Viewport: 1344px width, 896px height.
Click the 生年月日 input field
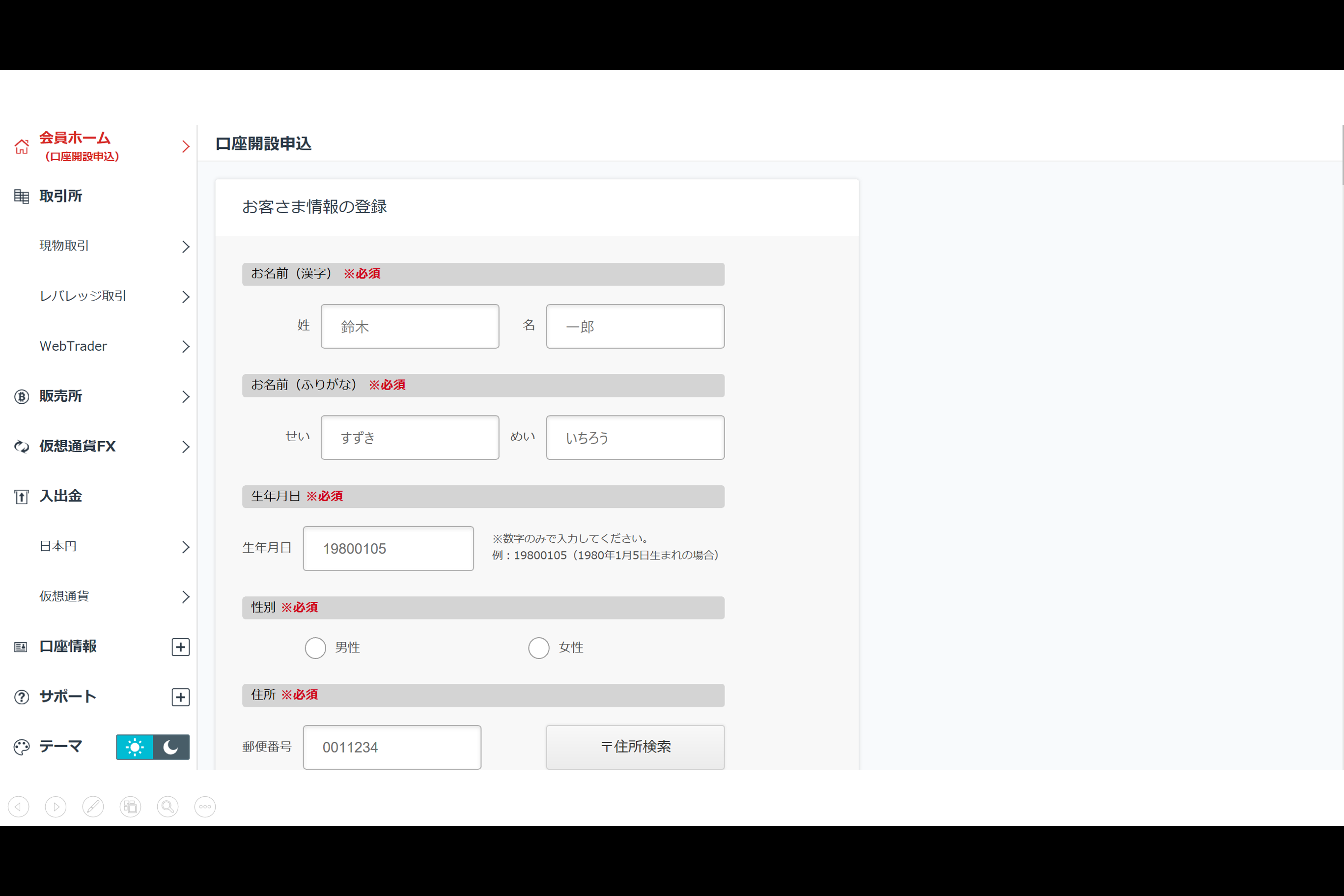[x=388, y=549]
